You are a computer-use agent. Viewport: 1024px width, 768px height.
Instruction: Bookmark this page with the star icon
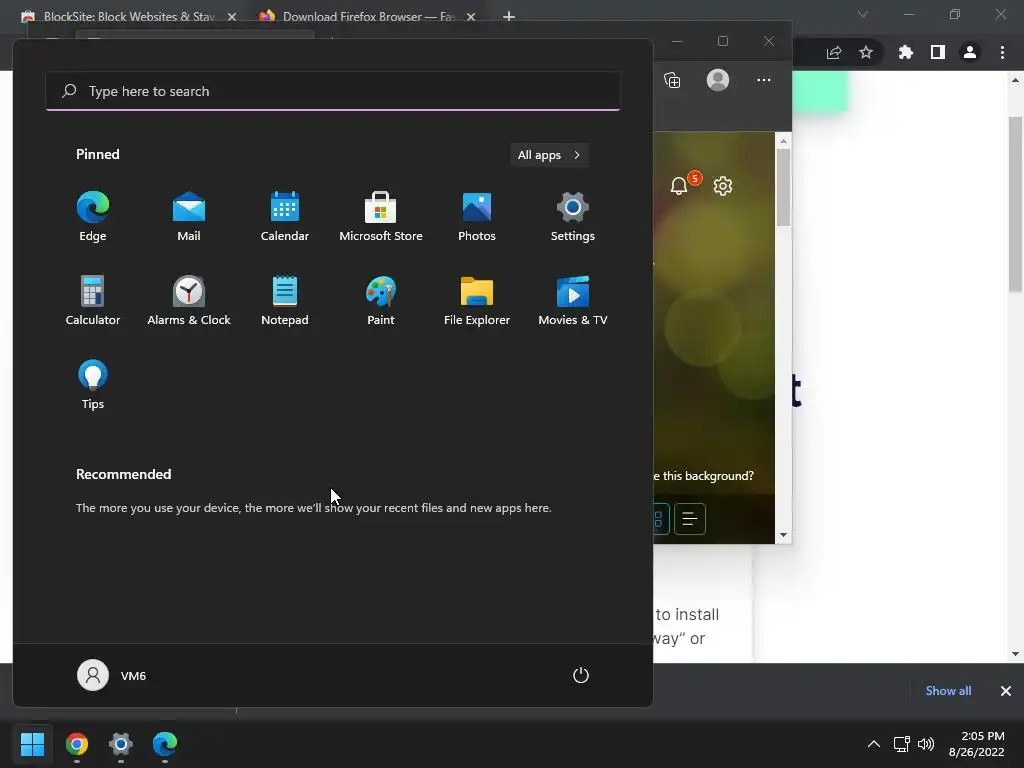tap(866, 52)
